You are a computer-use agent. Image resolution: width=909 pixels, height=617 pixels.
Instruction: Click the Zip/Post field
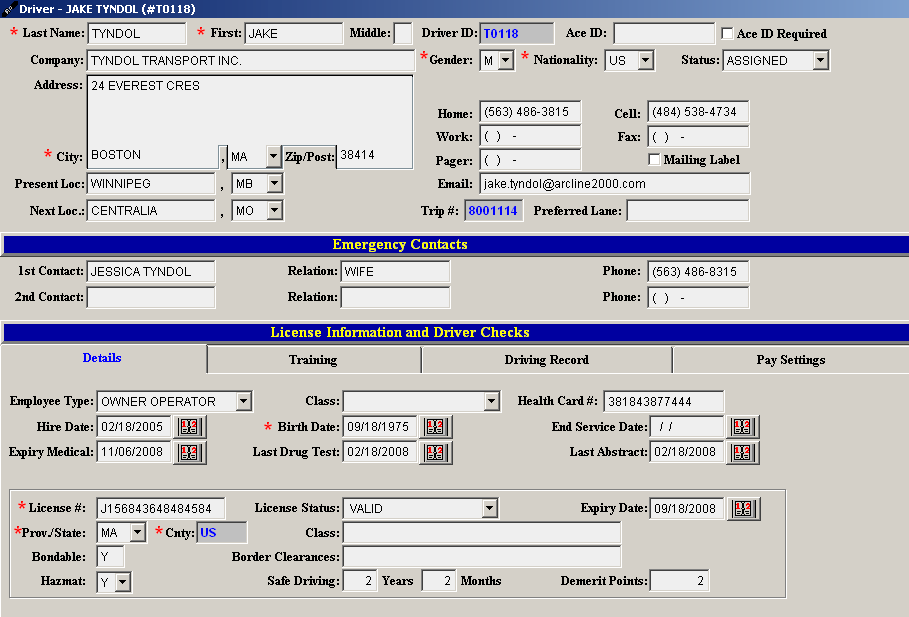[374, 156]
